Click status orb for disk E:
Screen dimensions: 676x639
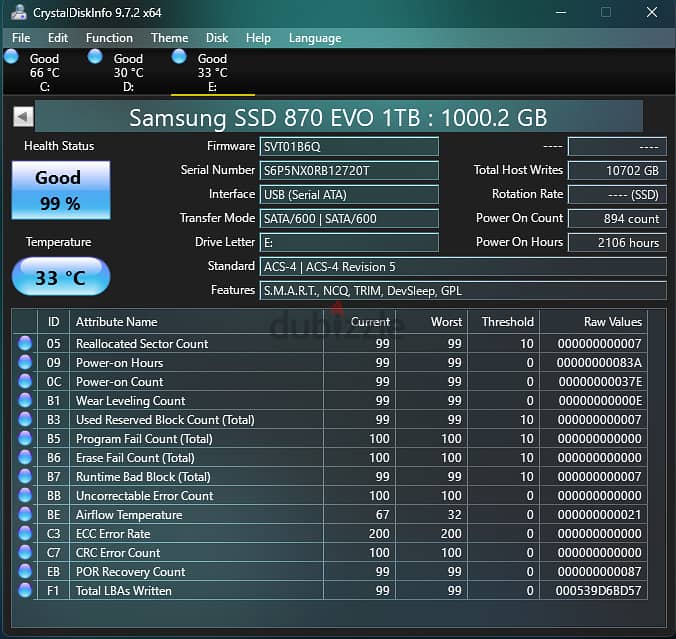pyautogui.click(x=179, y=56)
